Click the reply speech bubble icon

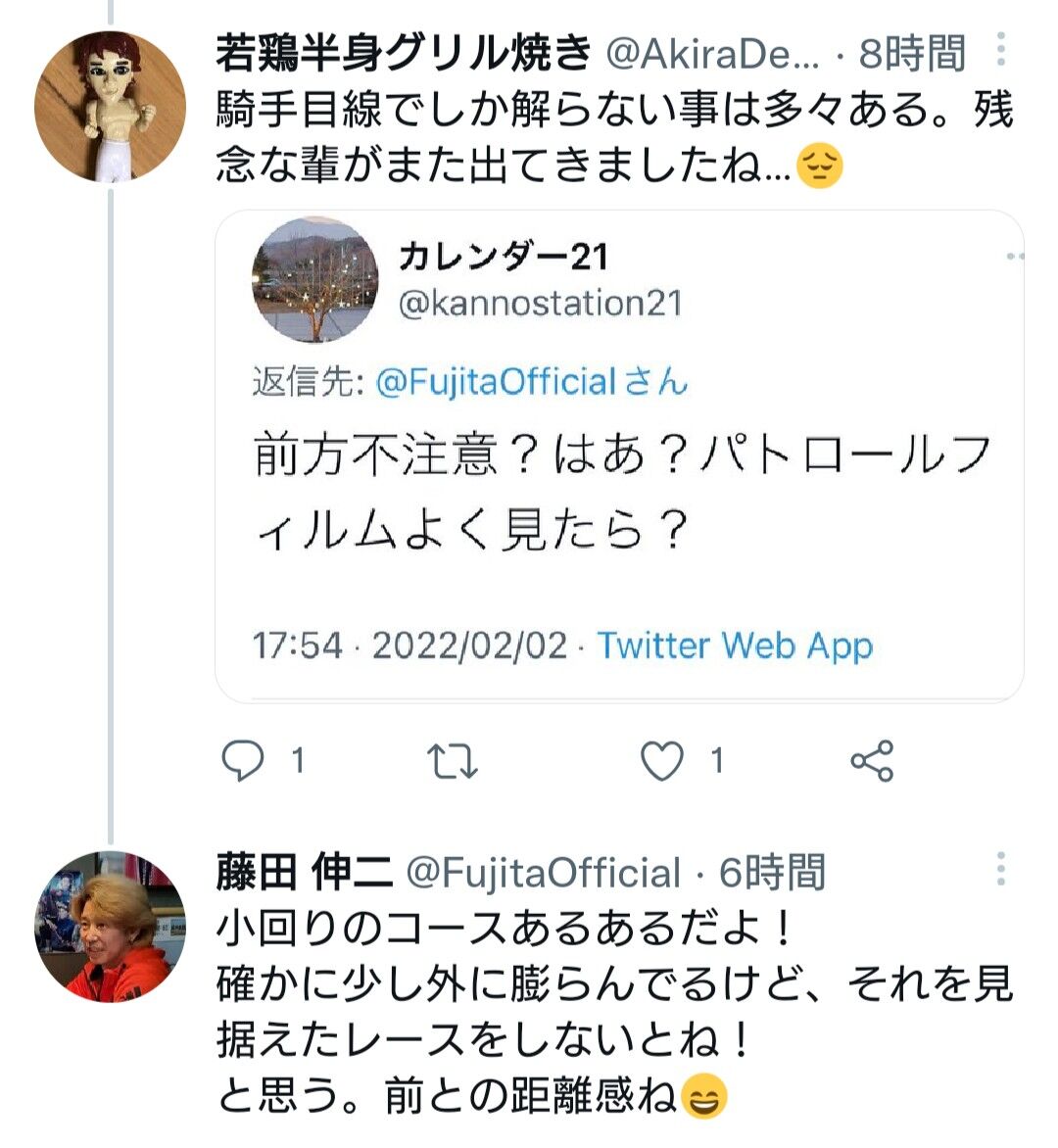click(x=242, y=761)
